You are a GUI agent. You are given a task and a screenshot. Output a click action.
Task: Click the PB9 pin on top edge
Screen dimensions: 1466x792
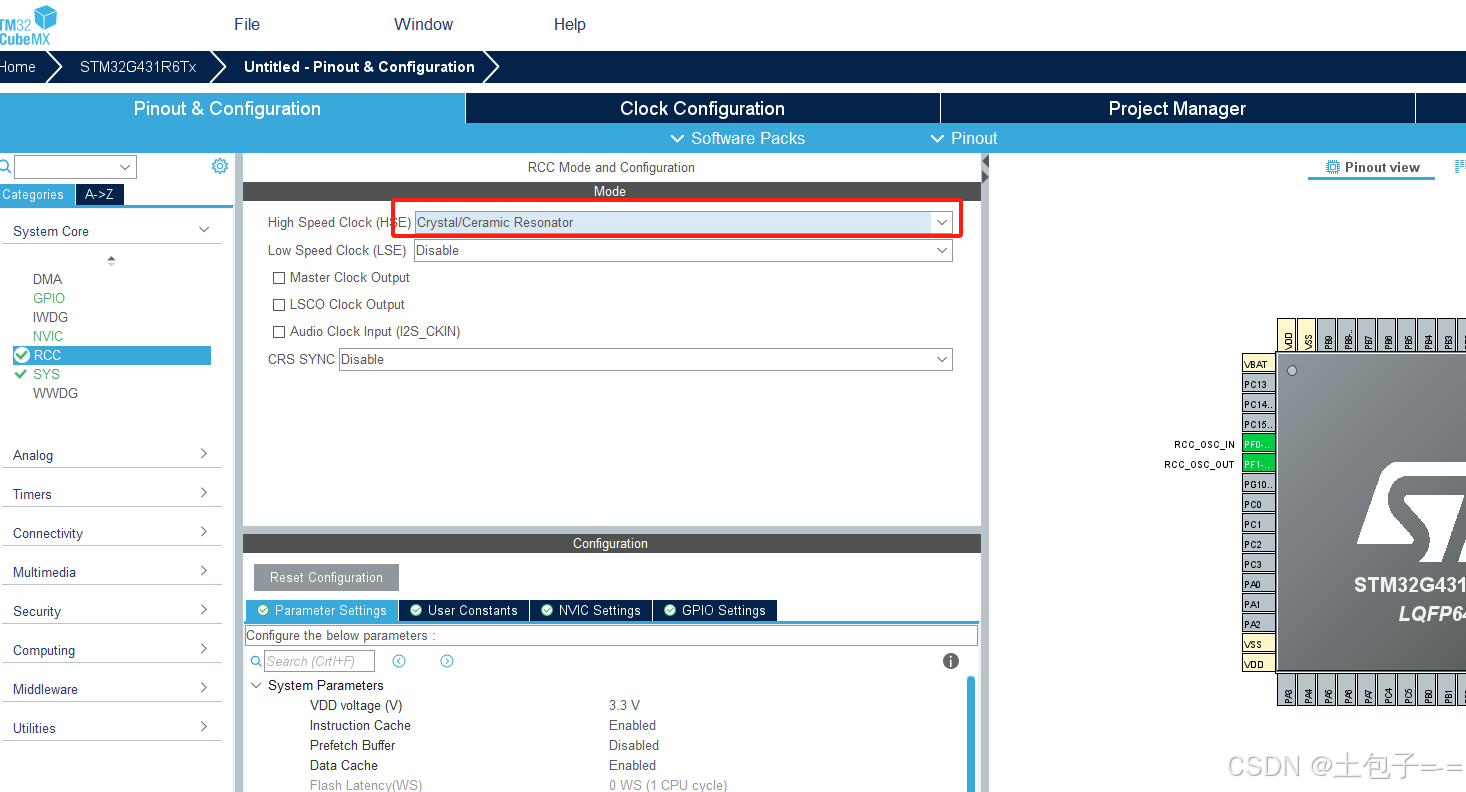point(1327,335)
